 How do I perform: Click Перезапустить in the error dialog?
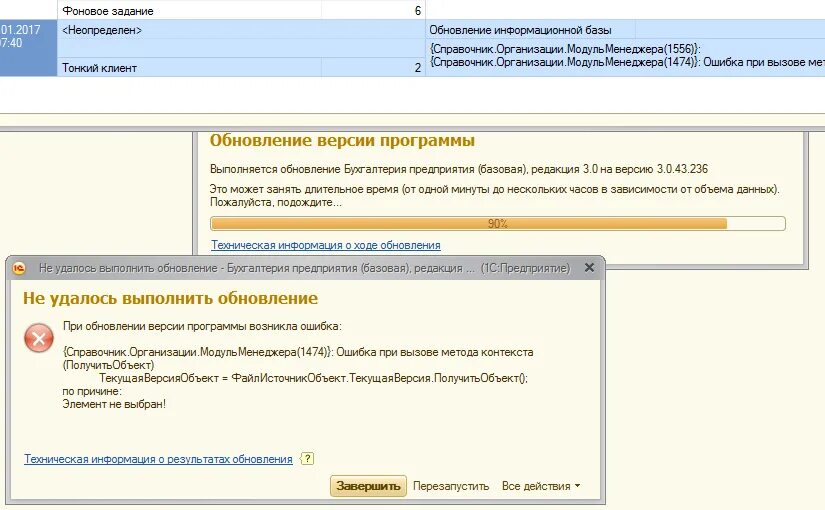pyautogui.click(x=451, y=486)
